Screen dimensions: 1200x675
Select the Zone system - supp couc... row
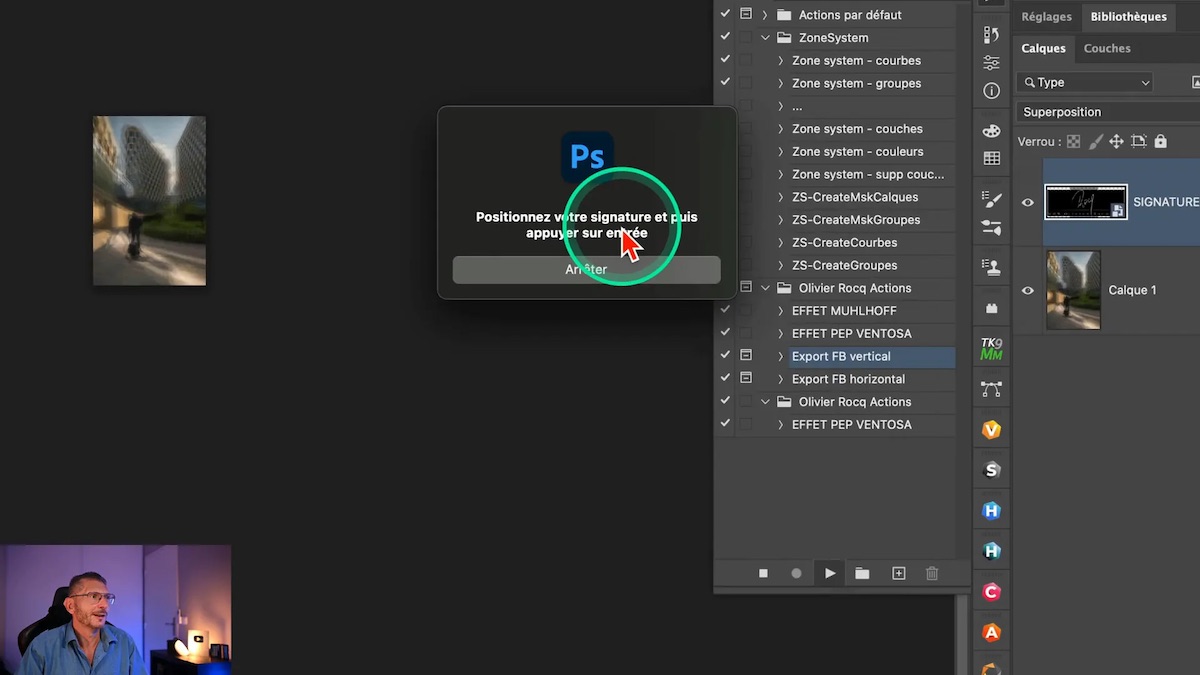click(x=867, y=174)
